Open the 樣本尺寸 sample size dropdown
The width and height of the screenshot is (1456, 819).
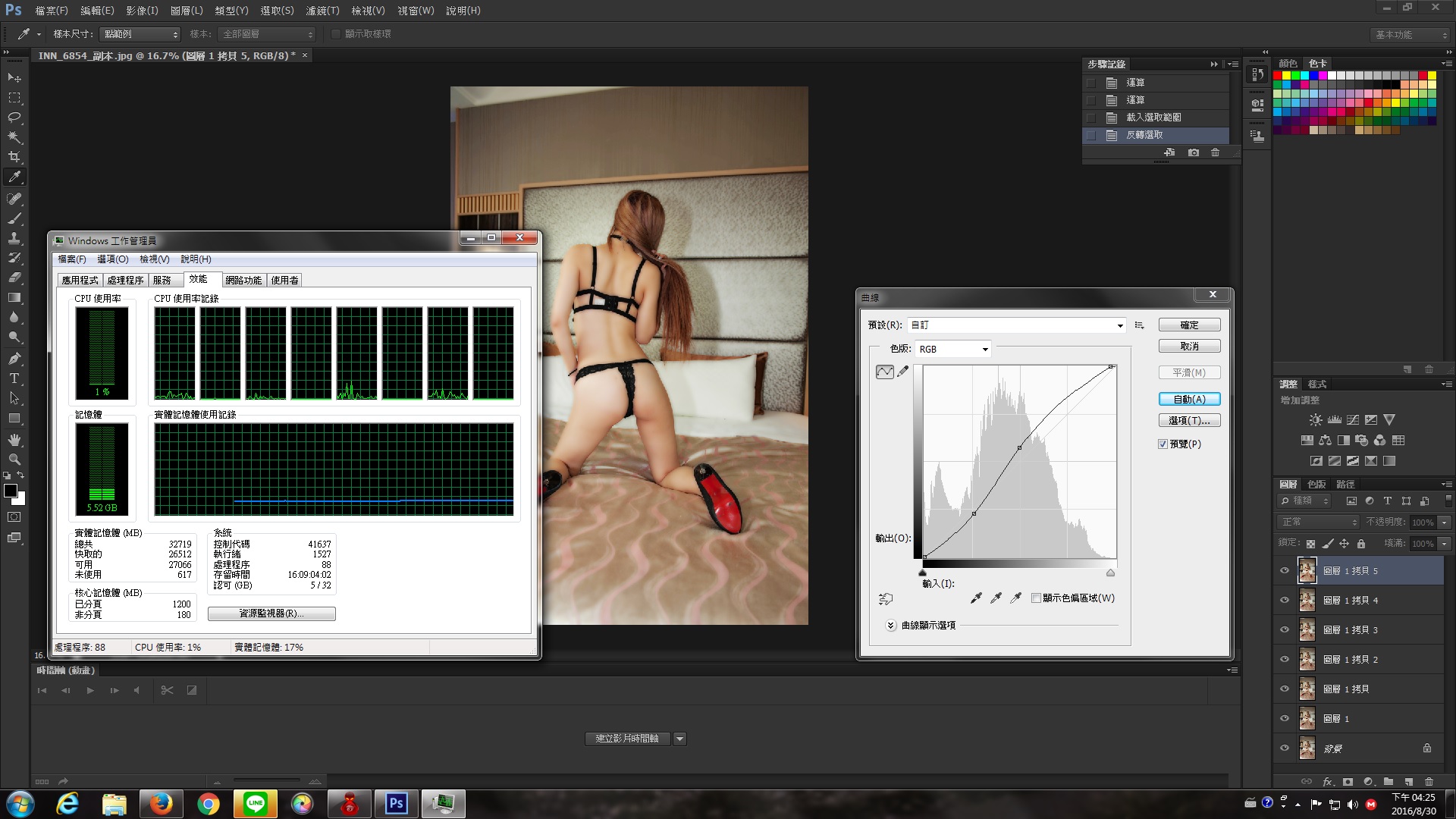(x=140, y=34)
